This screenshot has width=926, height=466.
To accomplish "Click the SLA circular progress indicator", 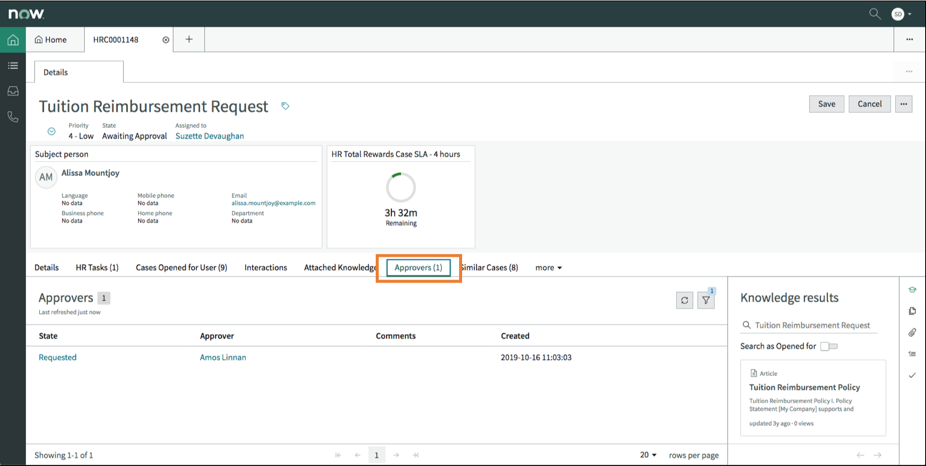I will (x=401, y=188).
